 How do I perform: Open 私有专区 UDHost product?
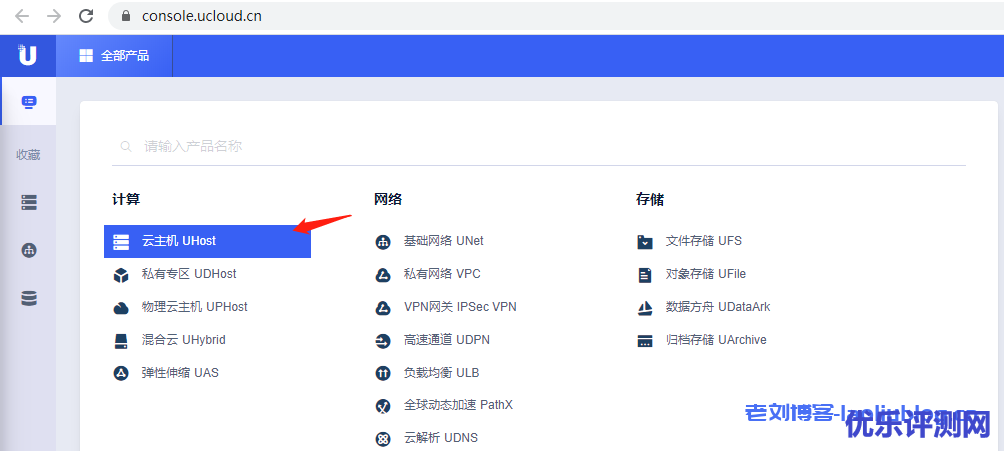coord(189,274)
